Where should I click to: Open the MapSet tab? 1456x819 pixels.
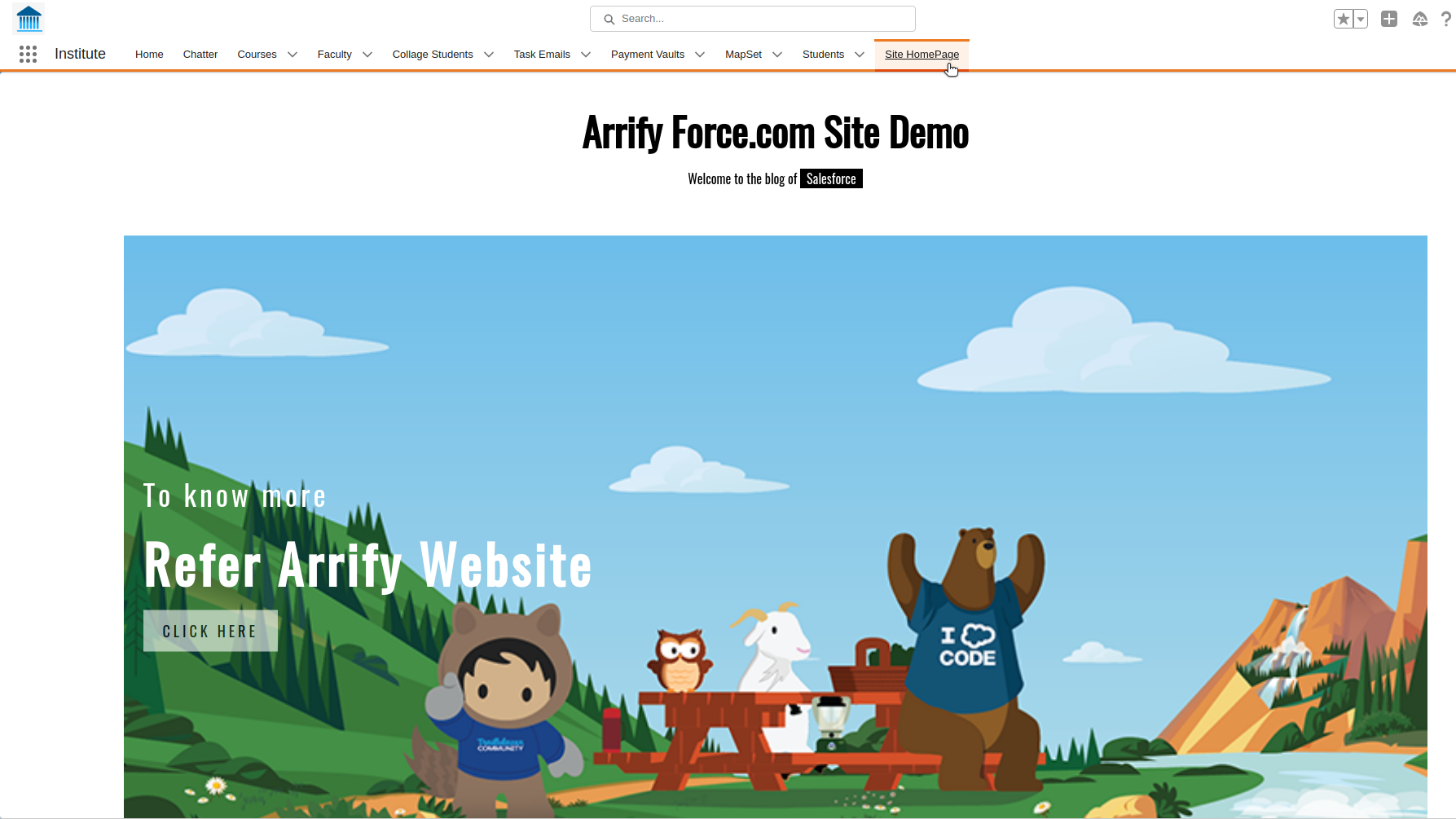pyautogui.click(x=743, y=54)
